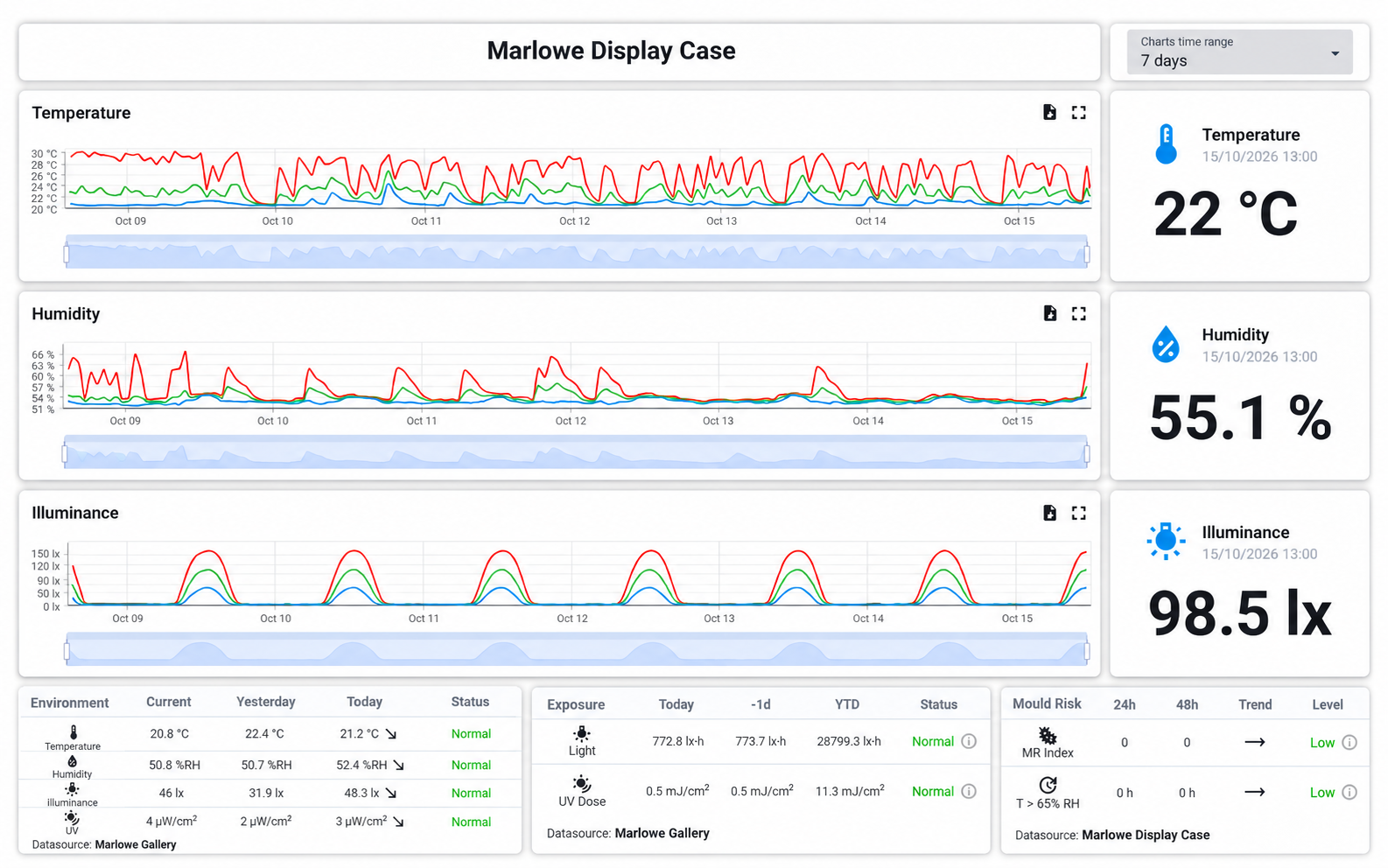The width and height of the screenshot is (1388, 868).
Task: Click the 772.8 lx·h Today value
Action: coord(677,741)
